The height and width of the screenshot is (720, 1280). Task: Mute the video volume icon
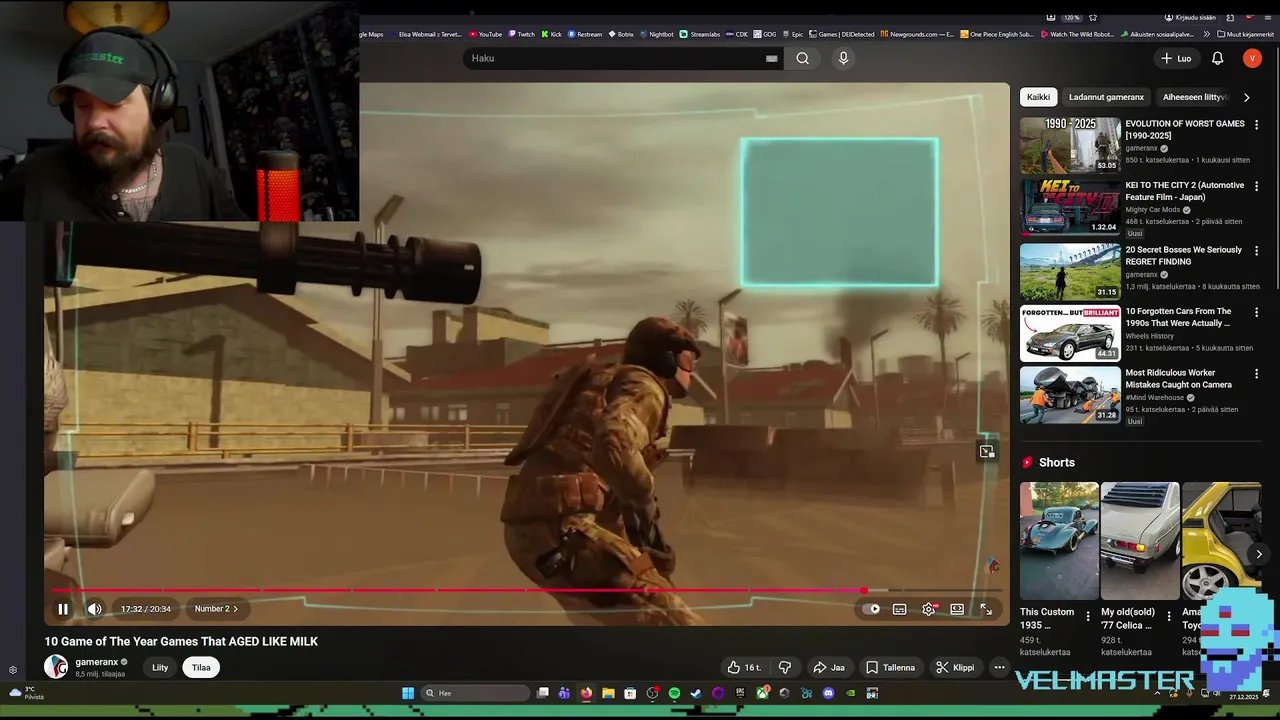click(x=95, y=609)
